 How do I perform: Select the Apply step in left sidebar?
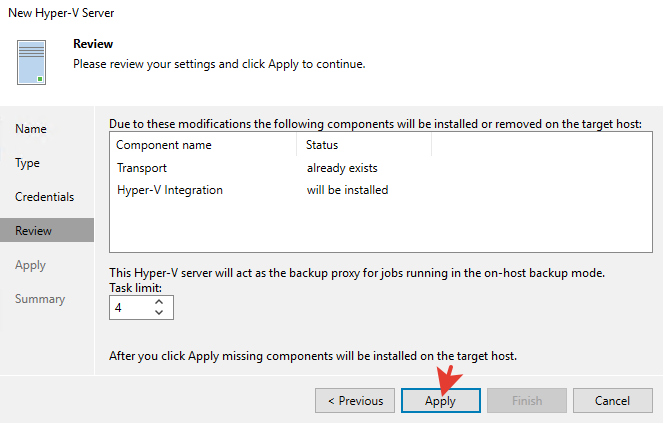click(31, 265)
